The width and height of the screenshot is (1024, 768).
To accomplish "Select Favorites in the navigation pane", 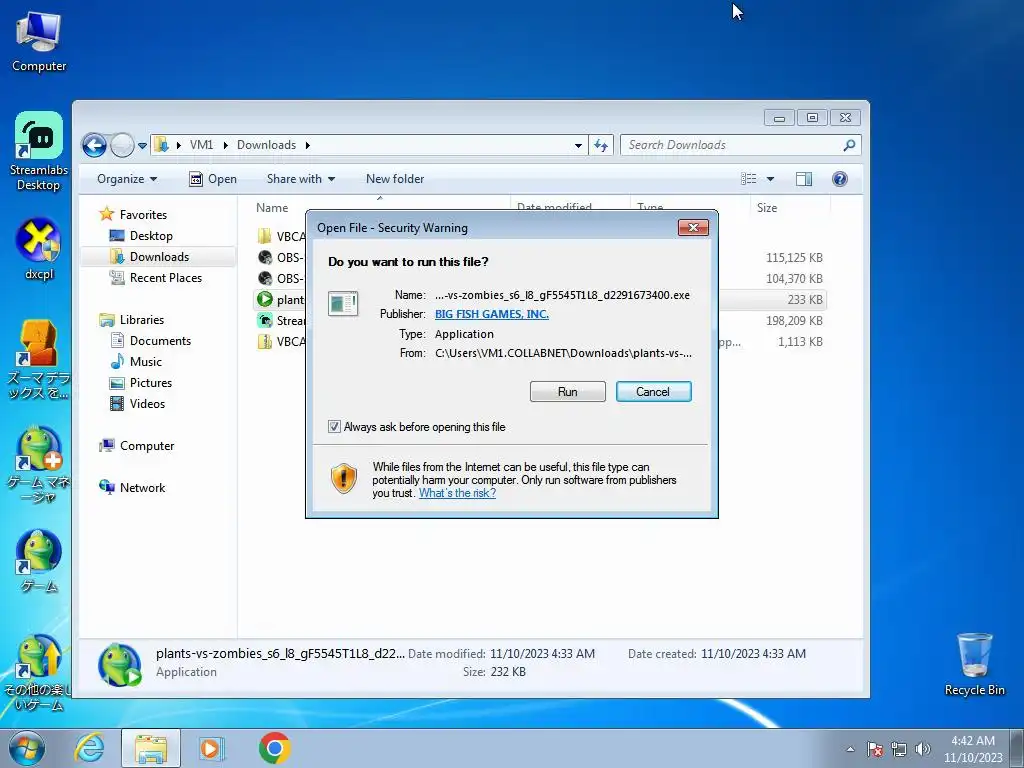I will click(x=143, y=215).
